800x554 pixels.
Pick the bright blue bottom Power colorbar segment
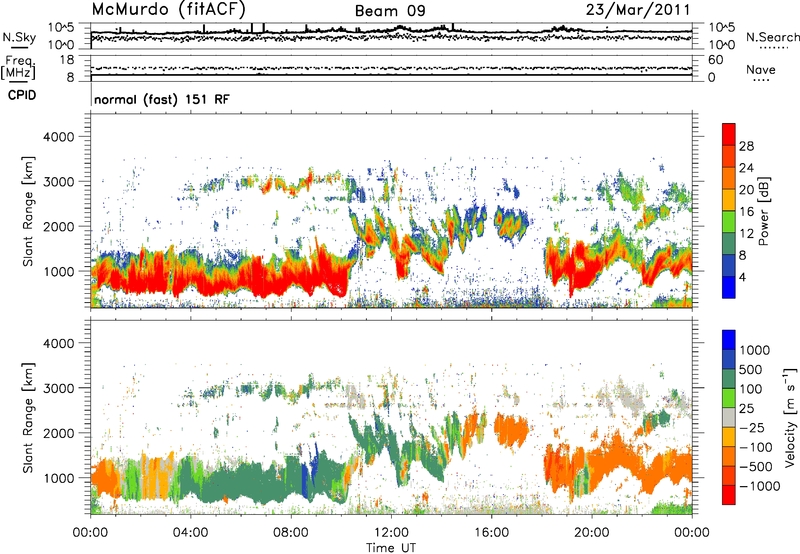tap(729, 287)
